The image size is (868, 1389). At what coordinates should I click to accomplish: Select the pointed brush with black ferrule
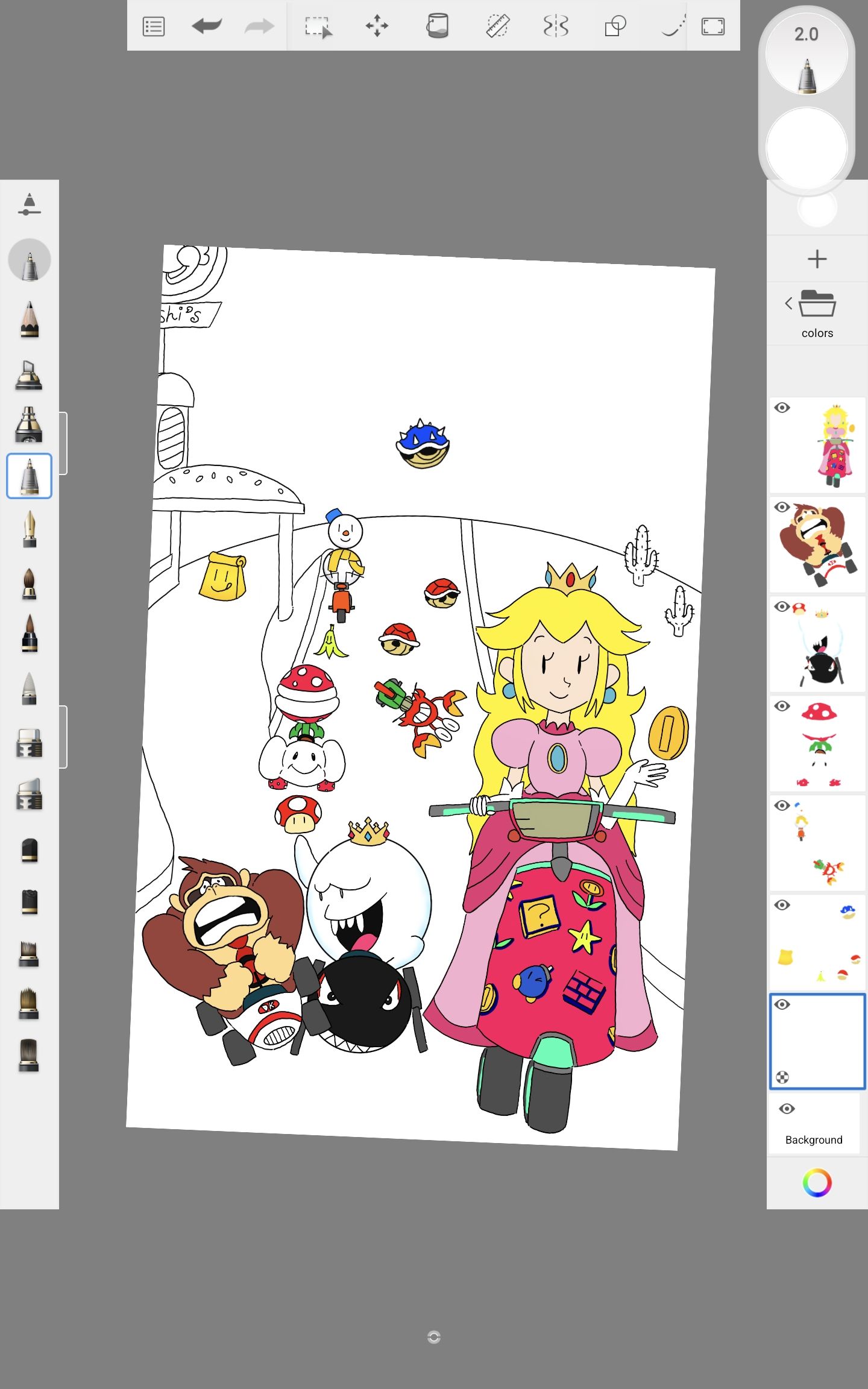[x=30, y=634]
